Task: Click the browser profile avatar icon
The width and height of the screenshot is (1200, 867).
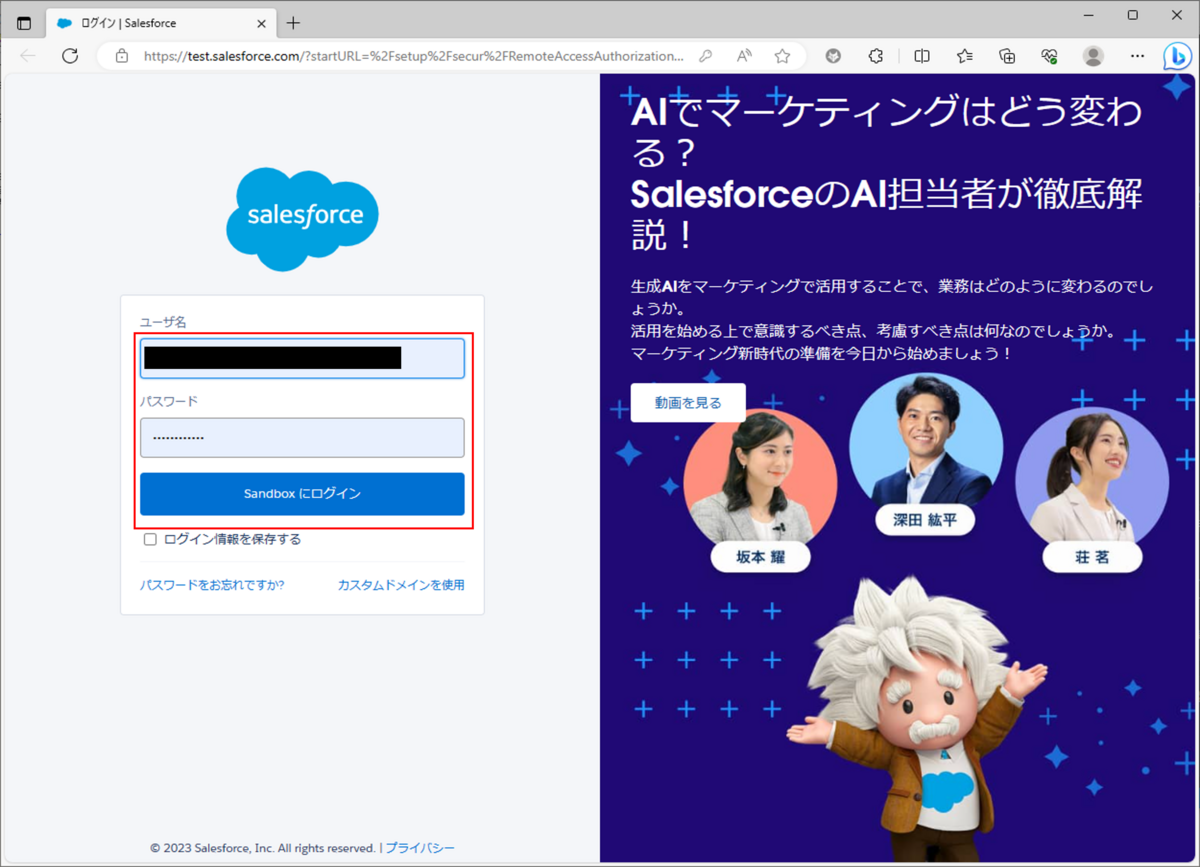Action: click(x=1093, y=56)
